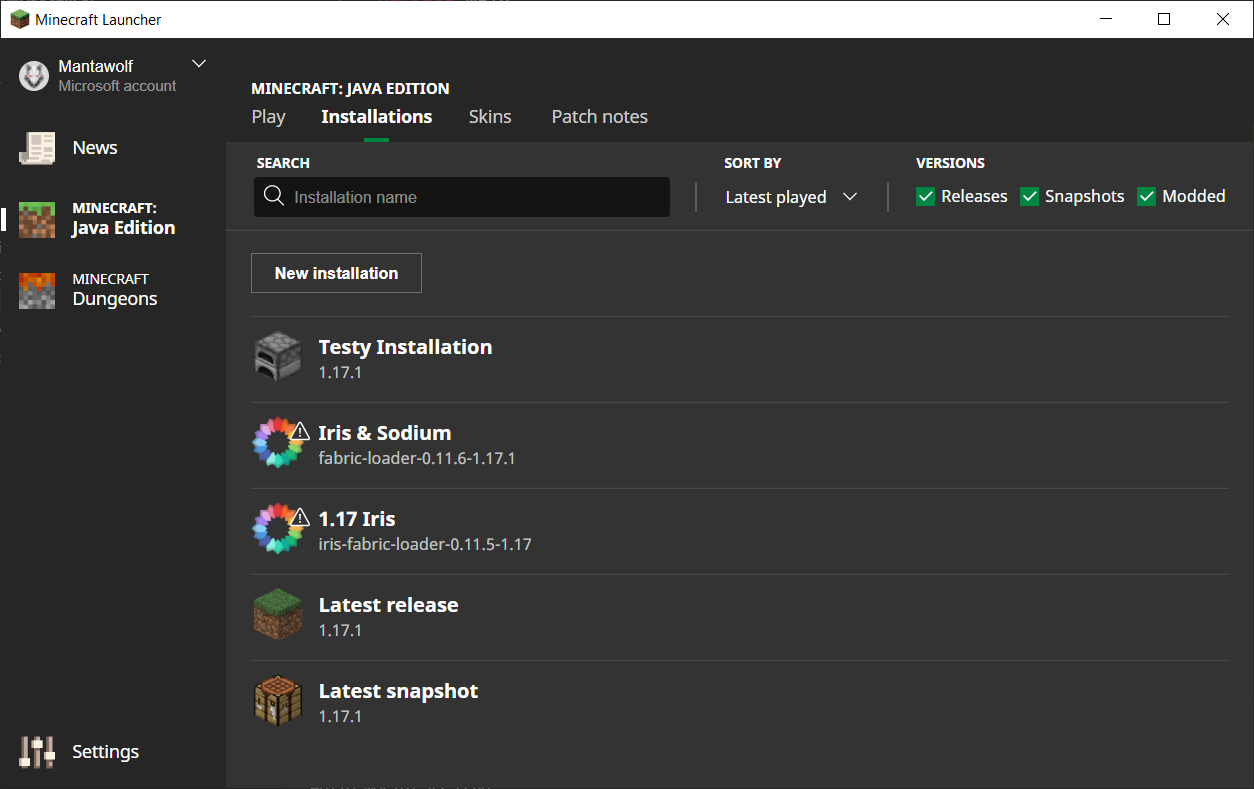Uncheck the Snapshots checkbox

pyautogui.click(x=1029, y=196)
